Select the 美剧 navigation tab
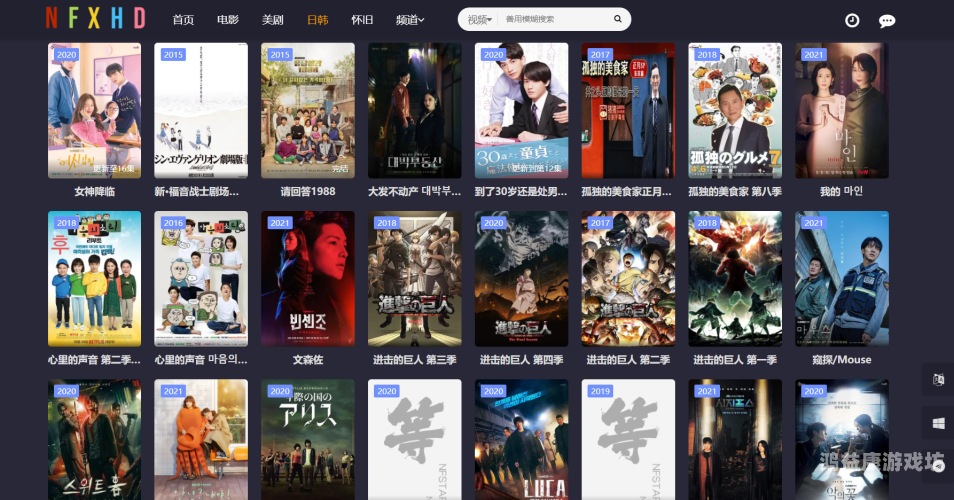 pos(272,19)
